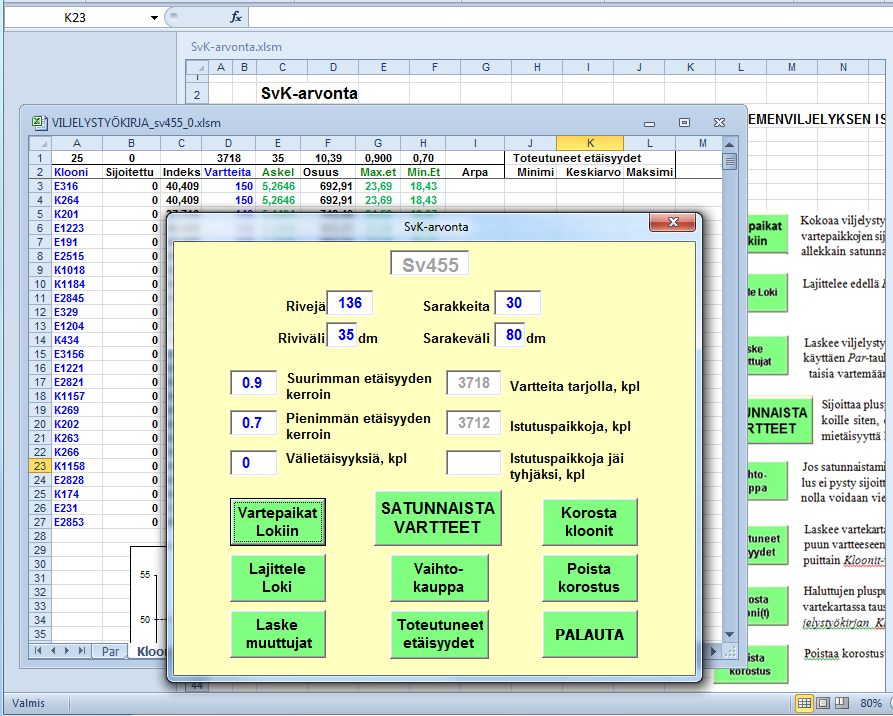Click Vartepaikat Lokiin button

(277, 522)
